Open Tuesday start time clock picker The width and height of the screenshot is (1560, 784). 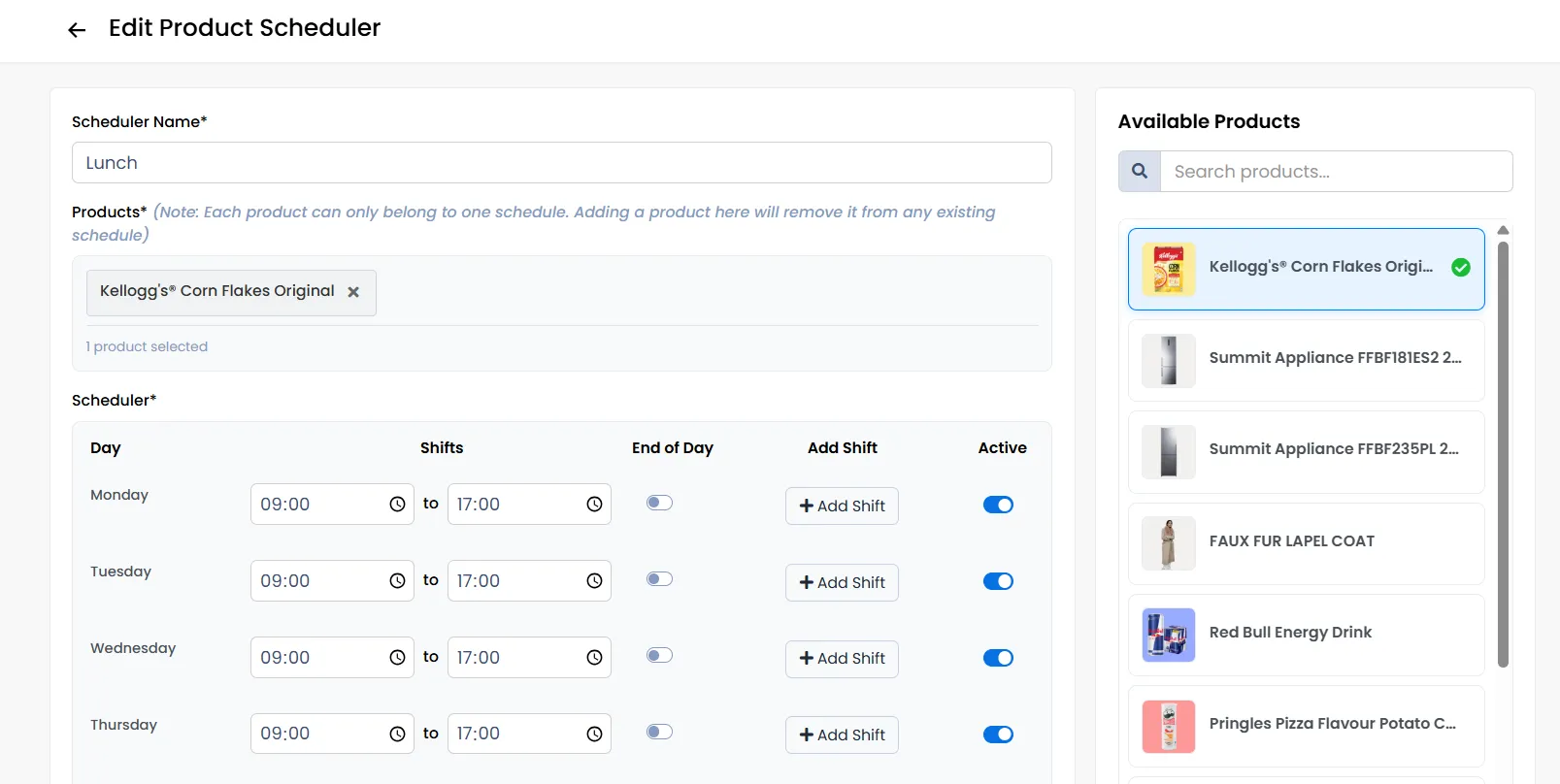[397, 581]
